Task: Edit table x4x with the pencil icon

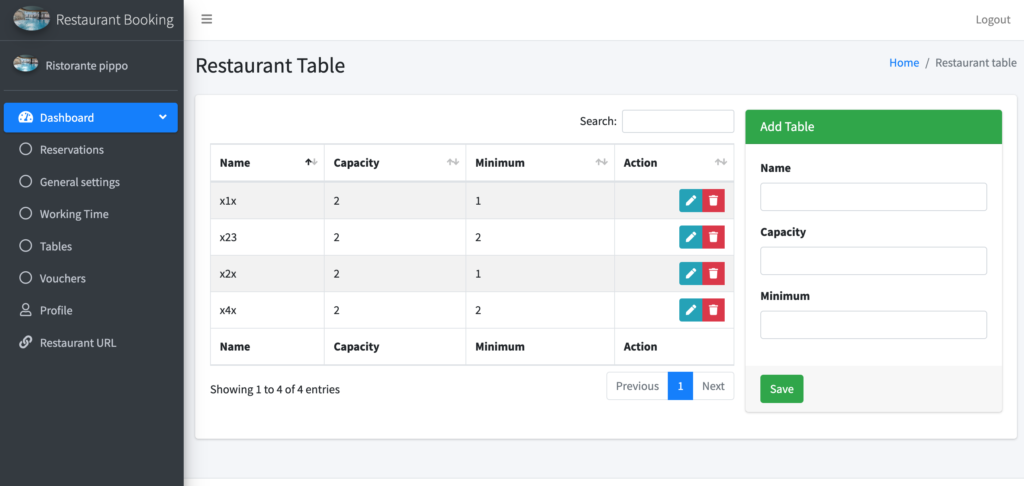Action: (x=690, y=310)
